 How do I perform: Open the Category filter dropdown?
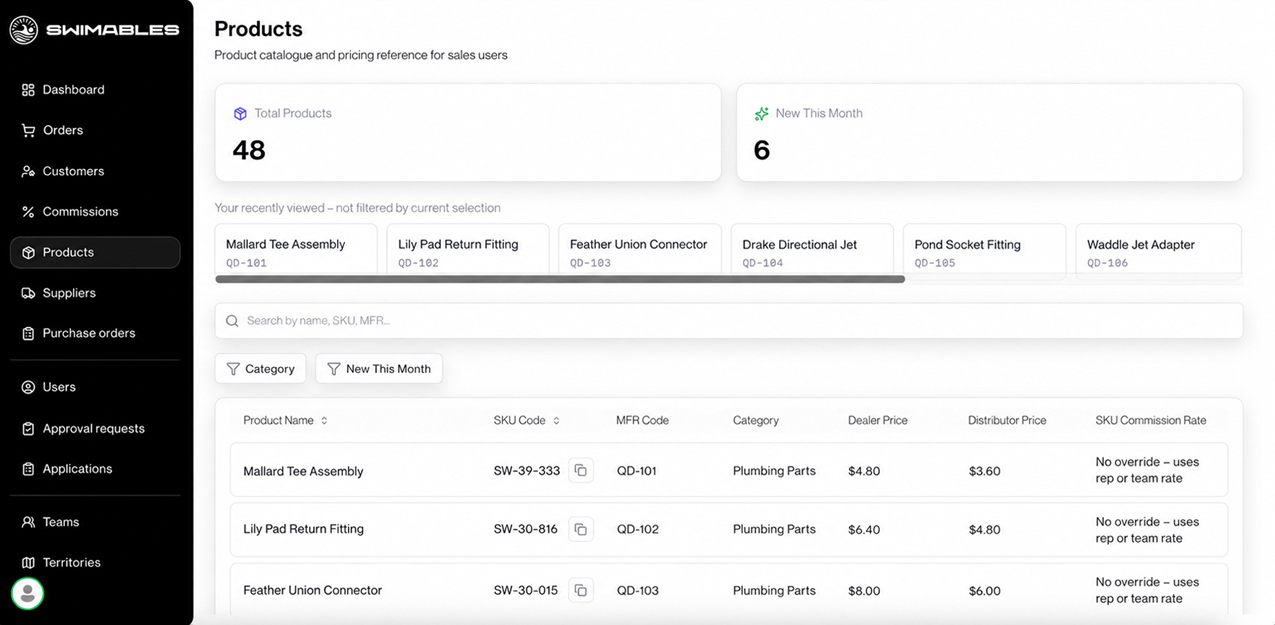point(260,369)
